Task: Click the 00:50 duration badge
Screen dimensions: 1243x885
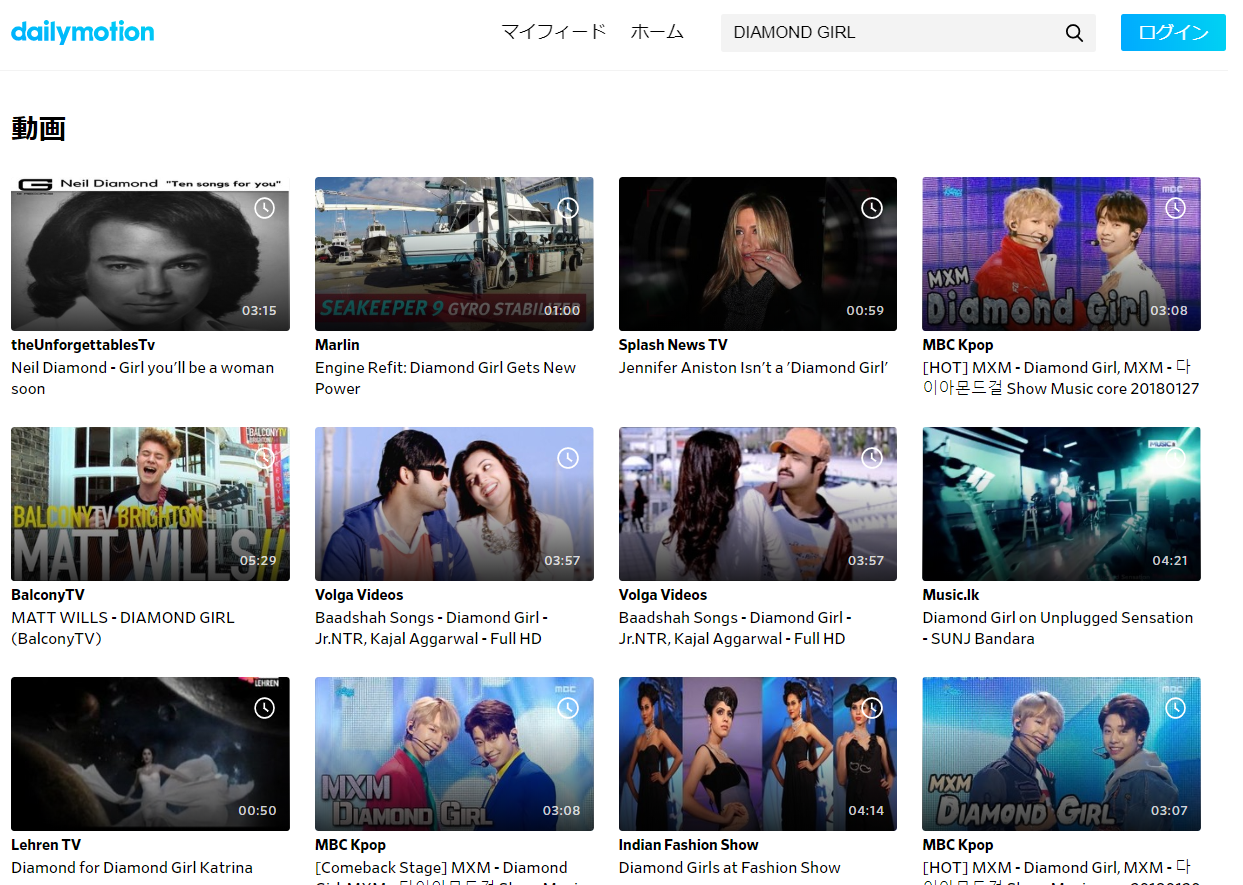Action: (257, 811)
